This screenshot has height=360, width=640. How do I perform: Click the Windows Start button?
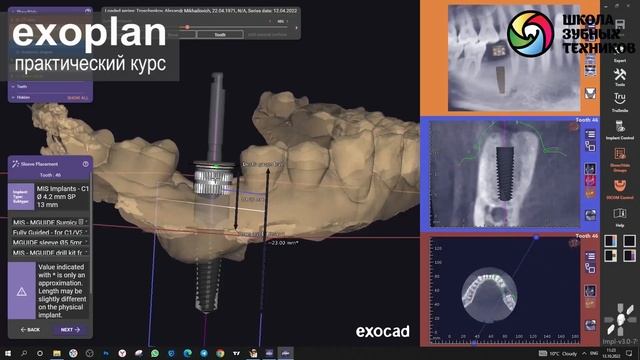pos(8,353)
